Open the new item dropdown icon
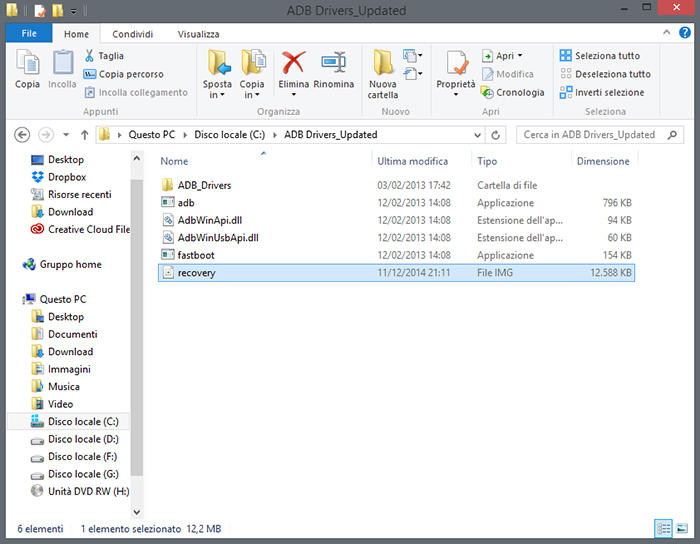This screenshot has height=544, width=700. coord(412,55)
